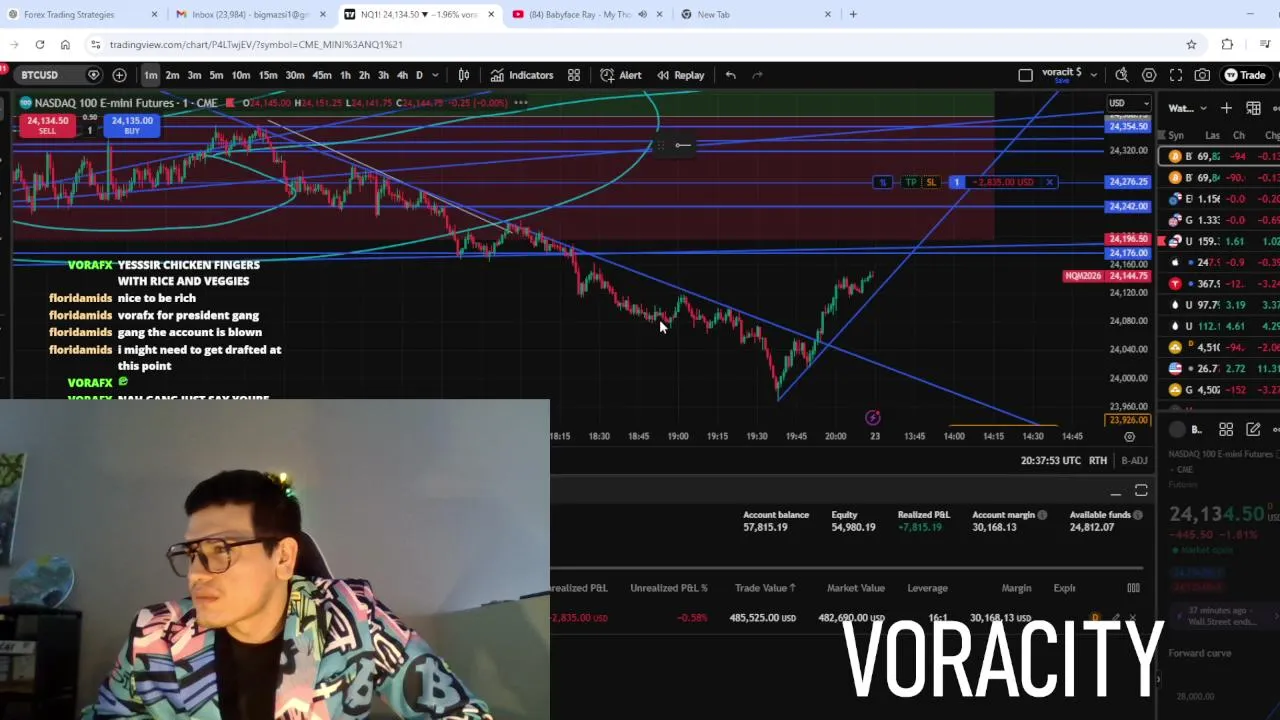
Task: Create a new Alert
Action: 621,75
